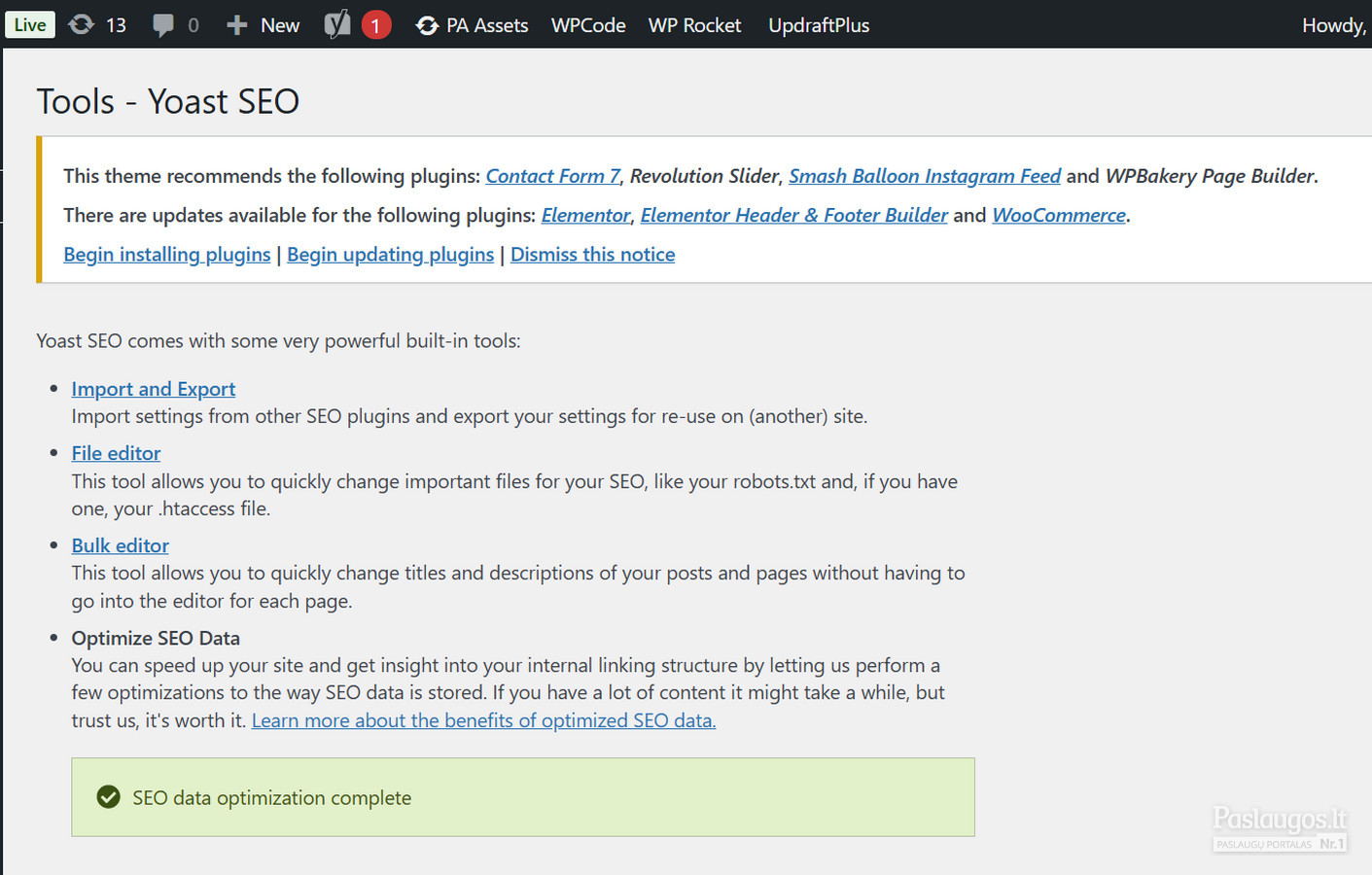
Task: Click the Tools - Yoast SEO heading
Action: click(x=168, y=101)
